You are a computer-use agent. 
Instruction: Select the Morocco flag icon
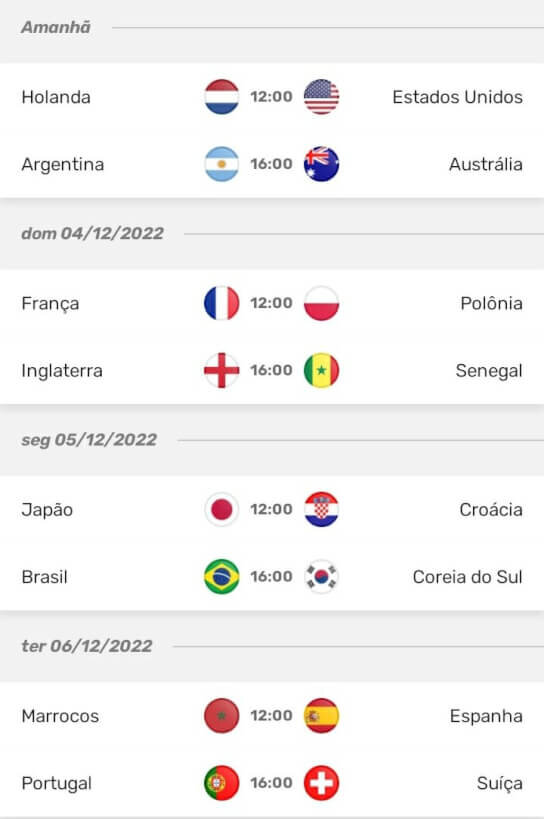click(221, 716)
